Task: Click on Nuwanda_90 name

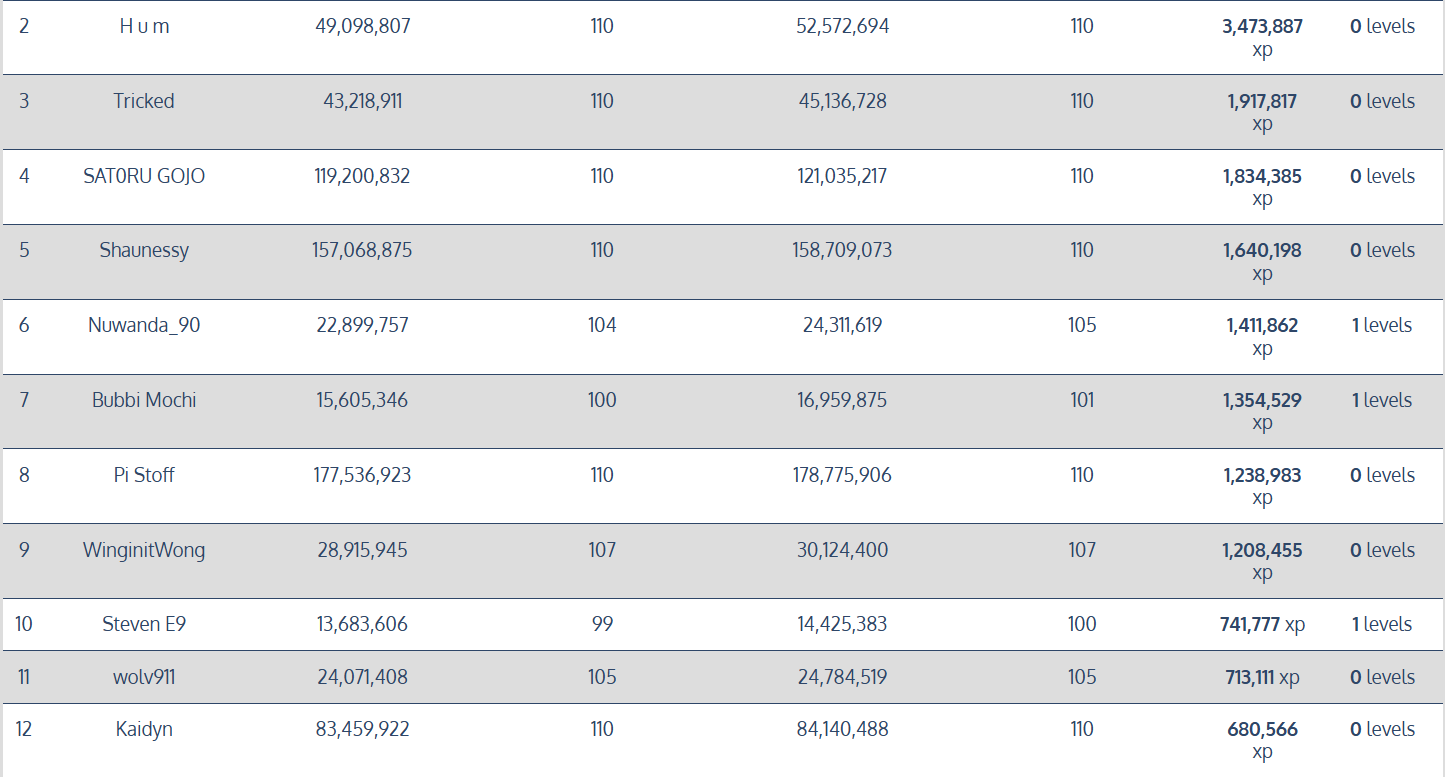Action: (144, 325)
